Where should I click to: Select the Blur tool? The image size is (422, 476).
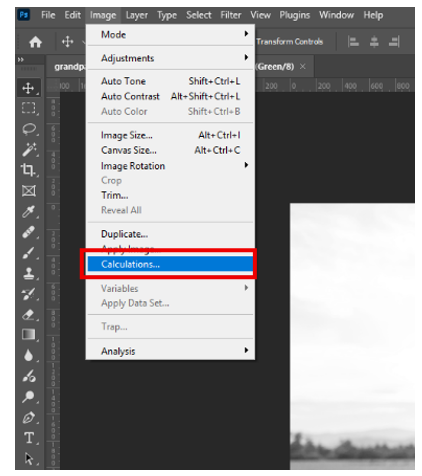(29, 355)
